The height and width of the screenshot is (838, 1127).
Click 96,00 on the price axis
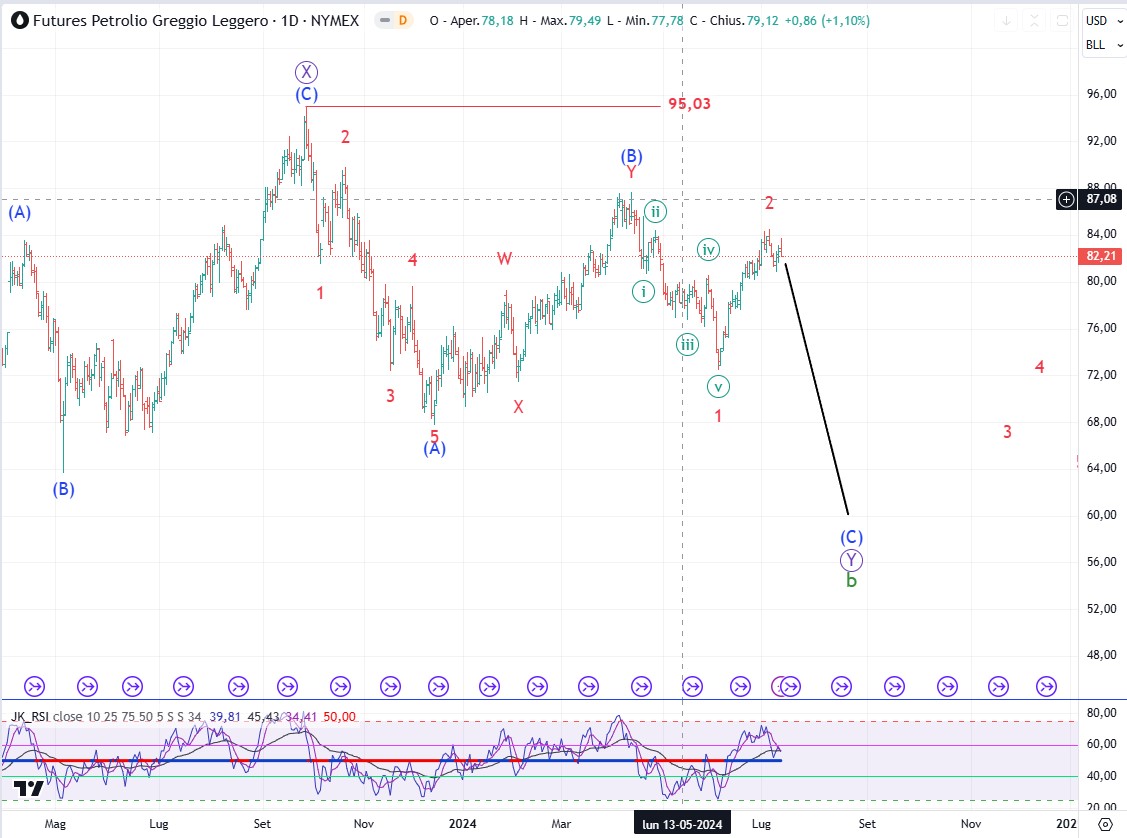[1102, 93]
